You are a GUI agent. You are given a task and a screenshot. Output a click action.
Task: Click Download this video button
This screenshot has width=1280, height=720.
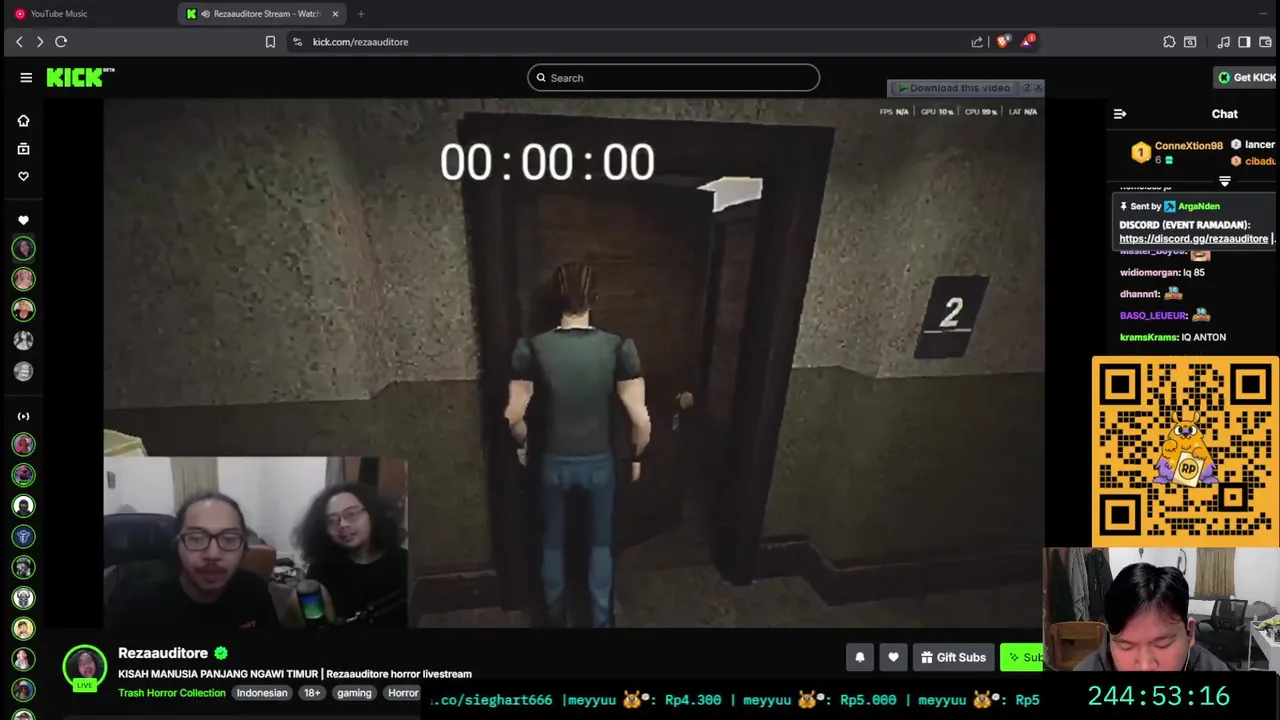[x=954, y=88]
